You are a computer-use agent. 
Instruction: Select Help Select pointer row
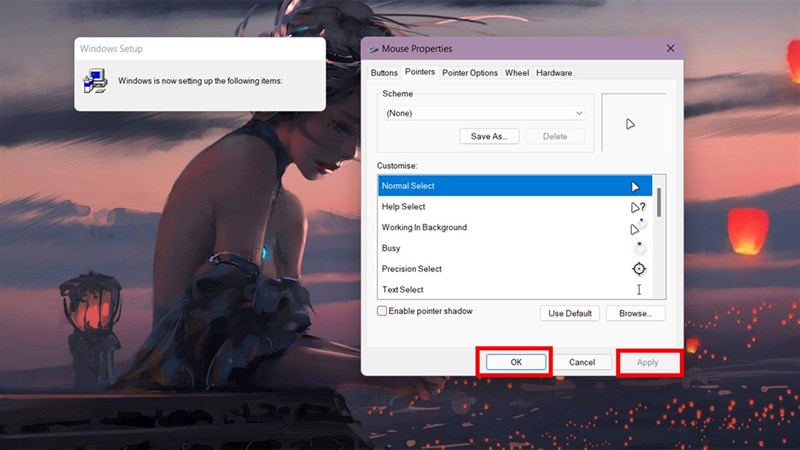click(515, 207)
